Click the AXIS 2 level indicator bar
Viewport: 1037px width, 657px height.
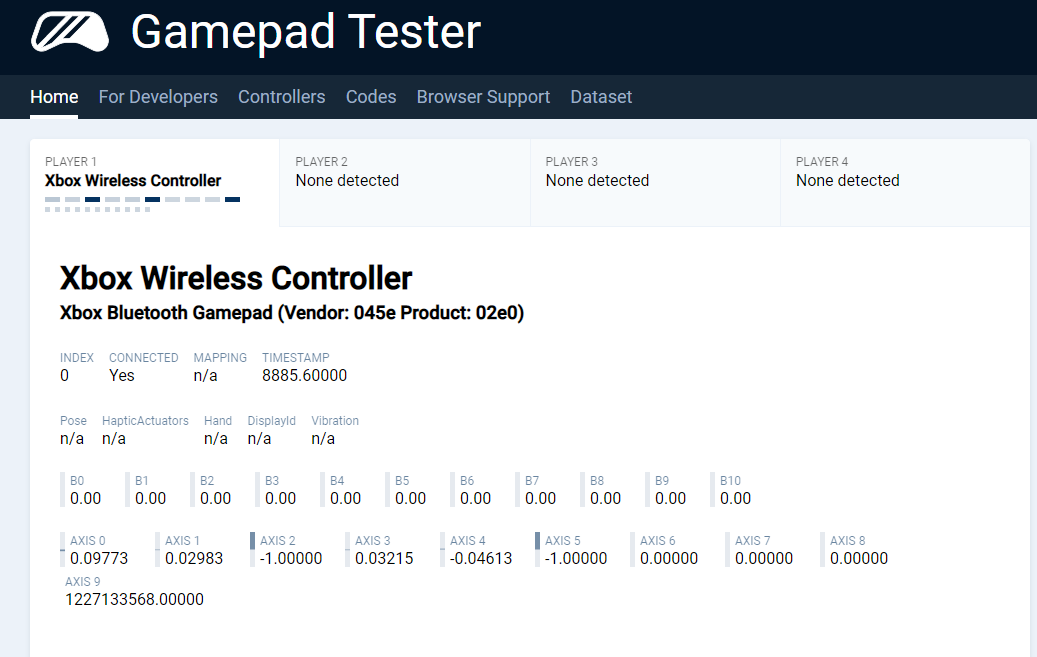(253, 550)
